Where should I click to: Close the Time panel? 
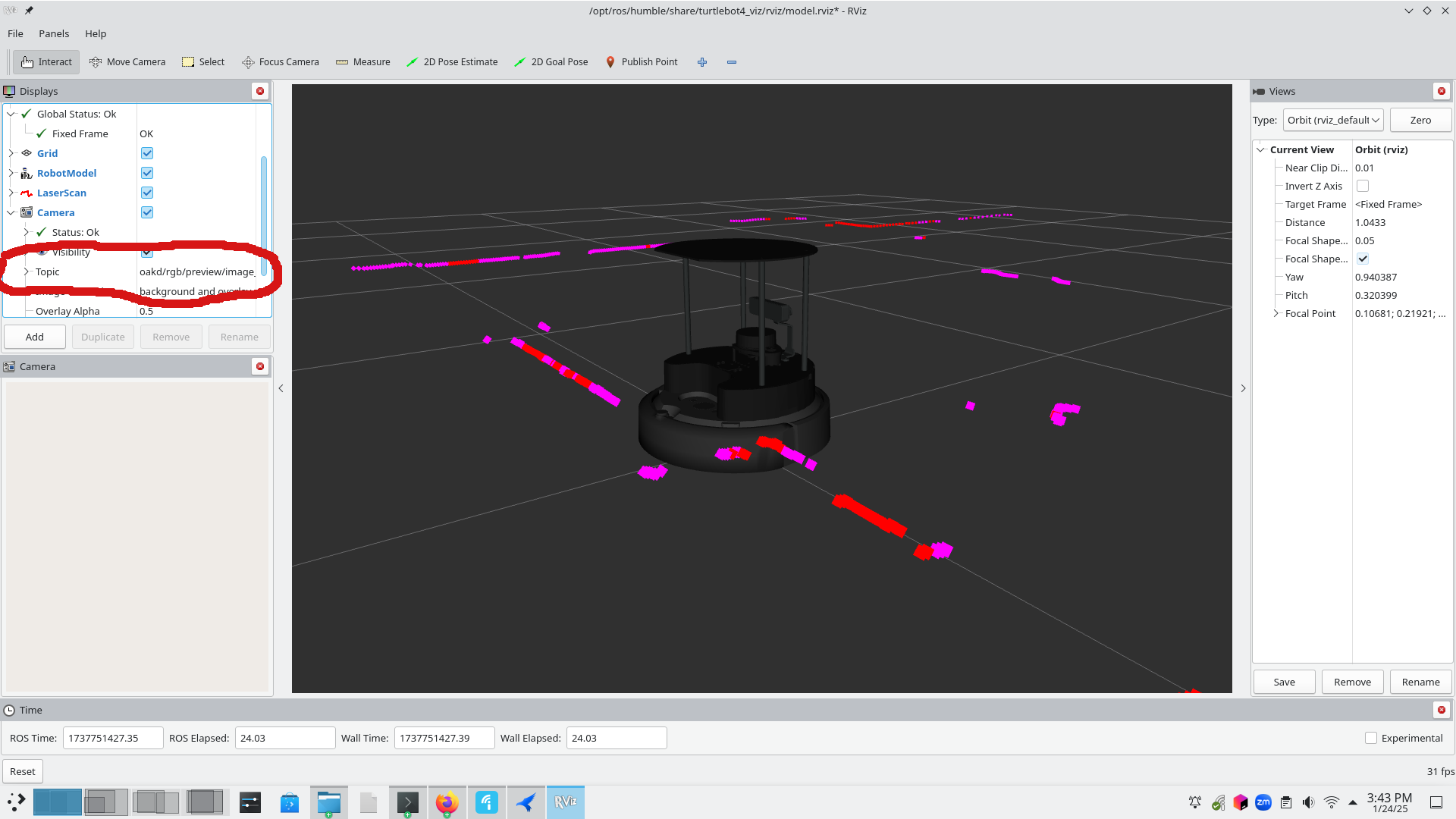(x=1442, y=710)
